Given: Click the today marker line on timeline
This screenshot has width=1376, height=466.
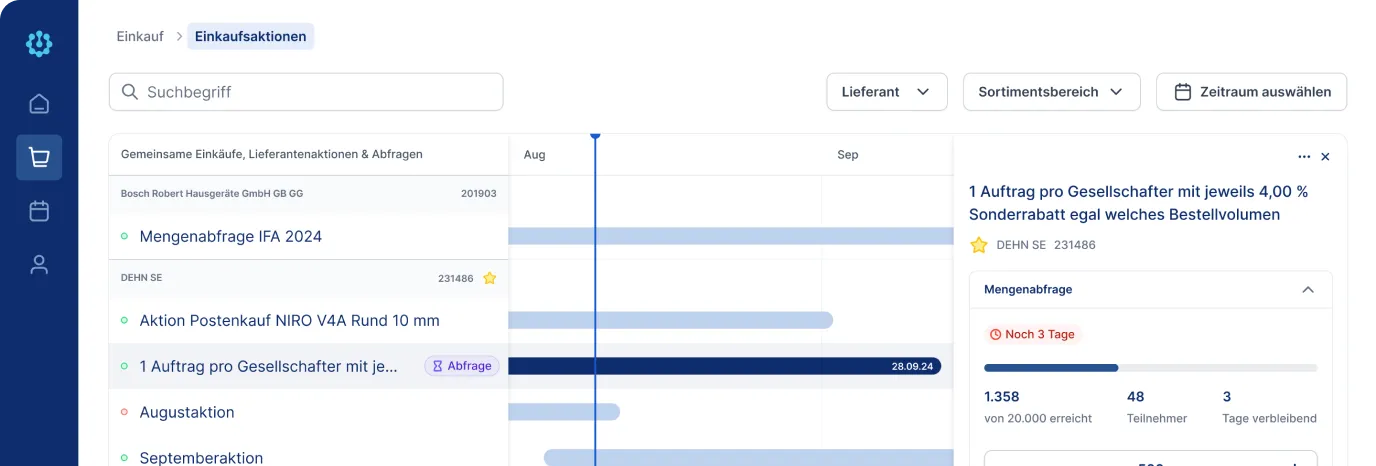Looking at the screenshot, I should click(x=595, y=300).
